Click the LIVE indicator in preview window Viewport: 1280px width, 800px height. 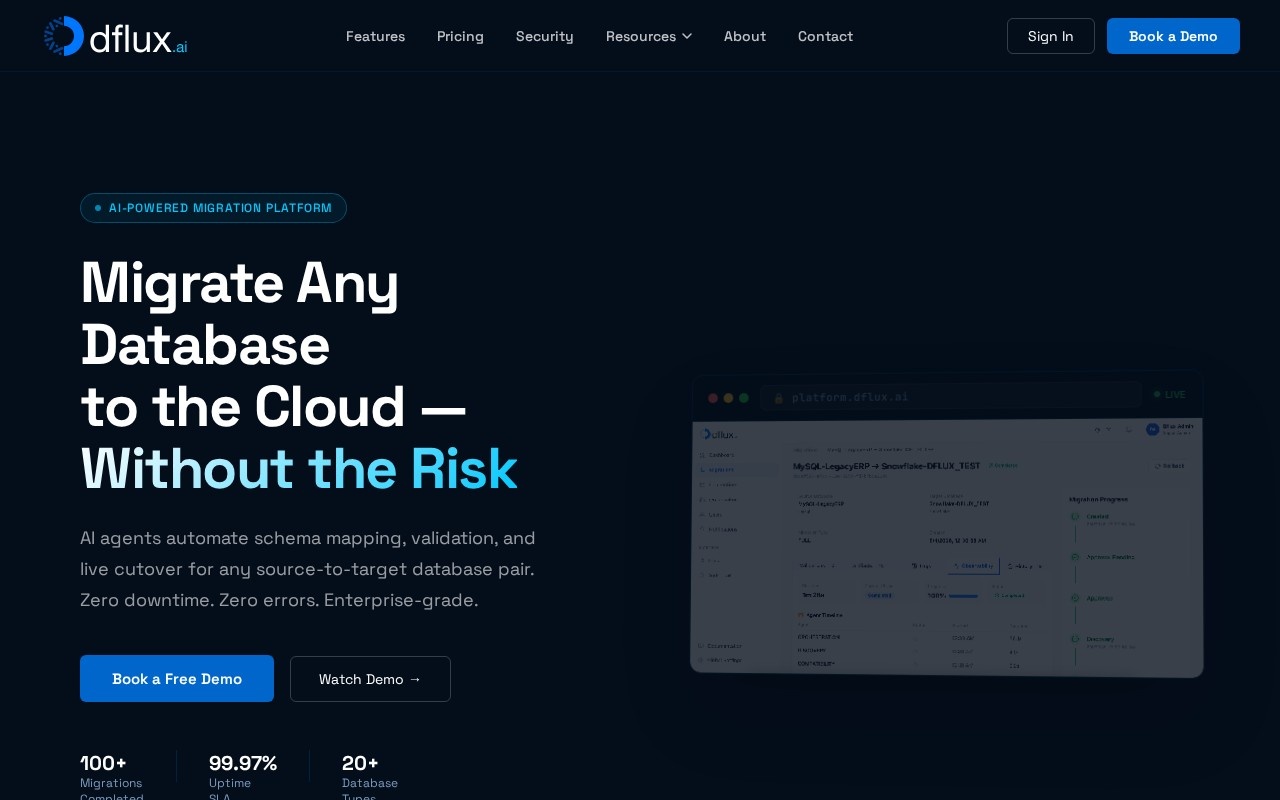click(1170, 395)
